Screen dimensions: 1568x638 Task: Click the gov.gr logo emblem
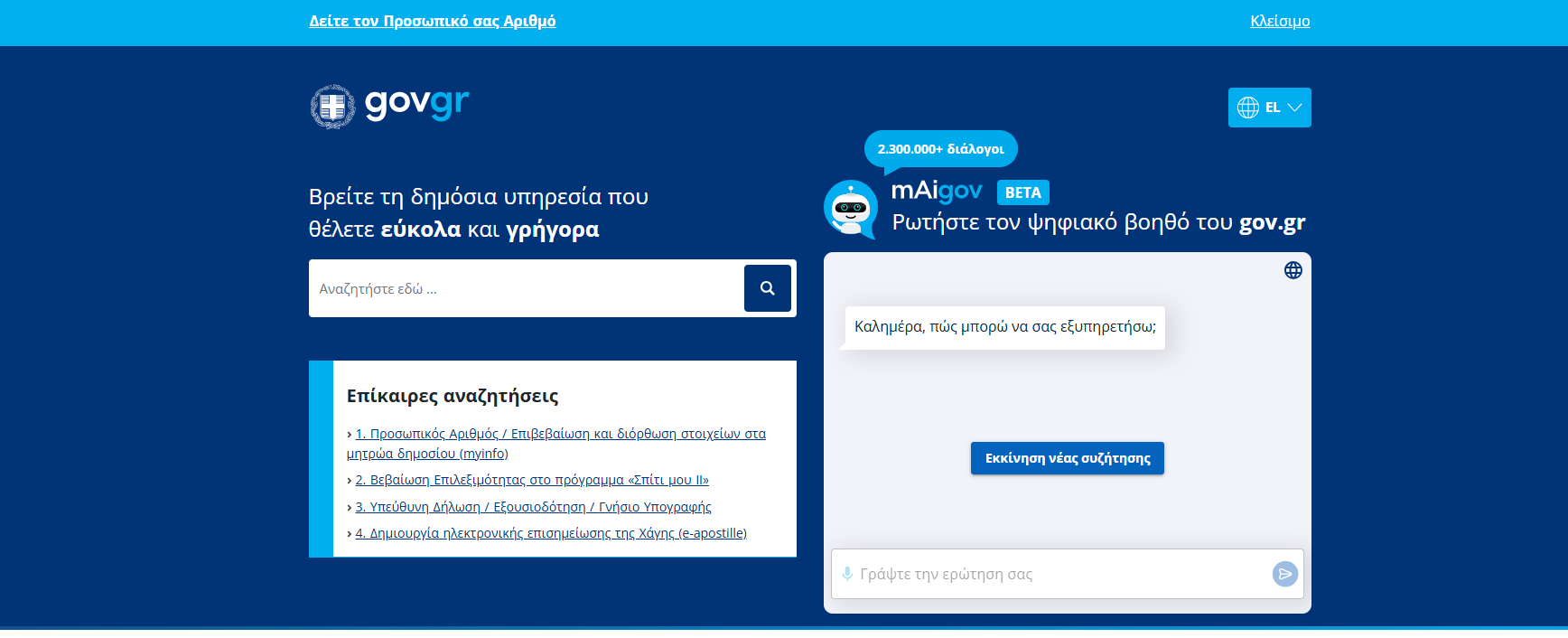(332, 107)
